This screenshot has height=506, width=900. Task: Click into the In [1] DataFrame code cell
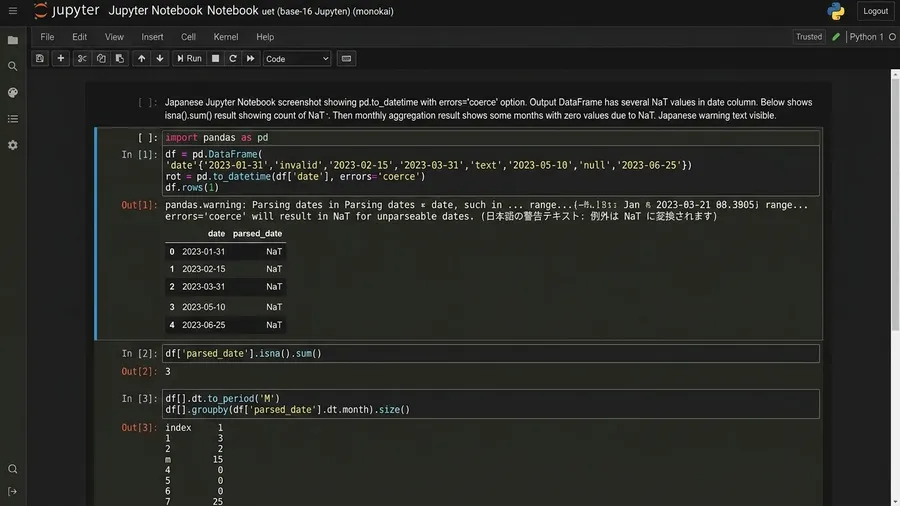(x=491, y=170)
